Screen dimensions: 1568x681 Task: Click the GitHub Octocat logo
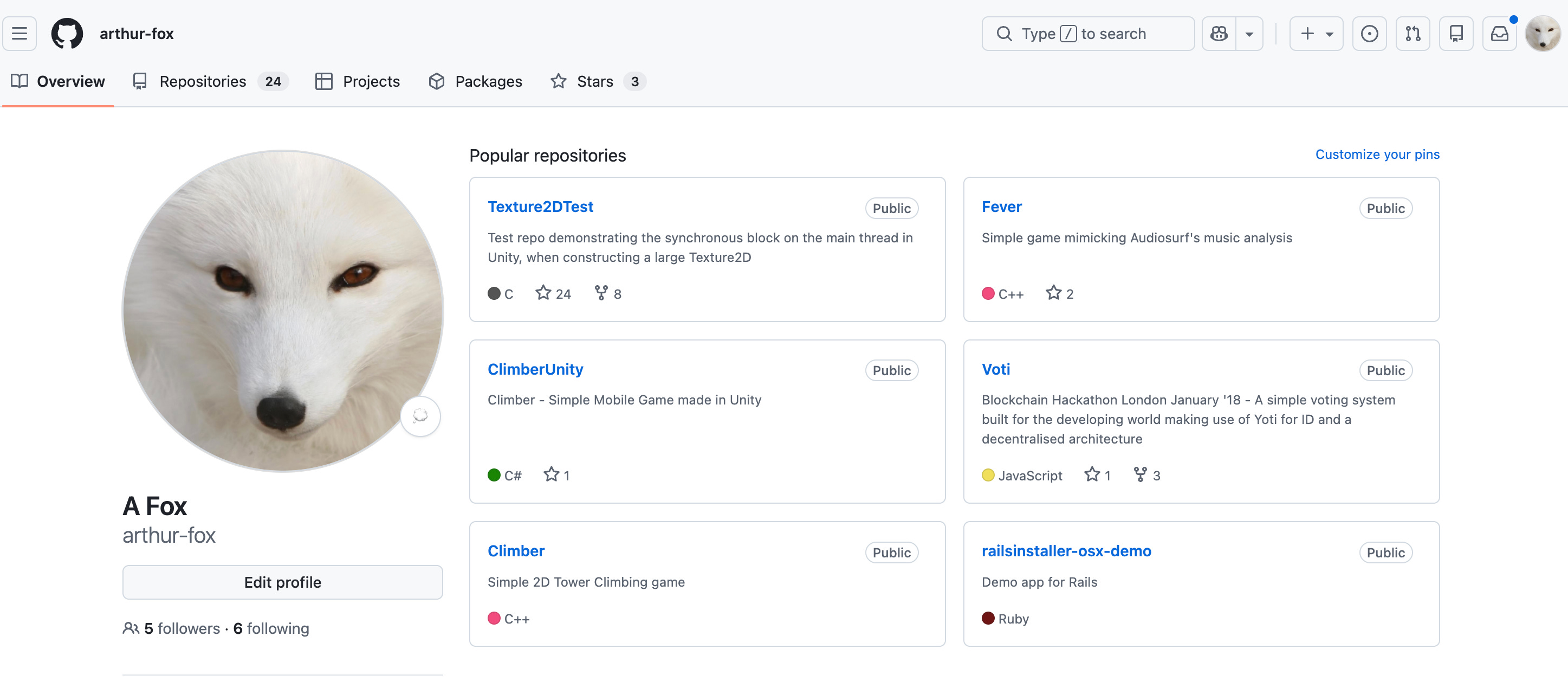tap(67, 34)
